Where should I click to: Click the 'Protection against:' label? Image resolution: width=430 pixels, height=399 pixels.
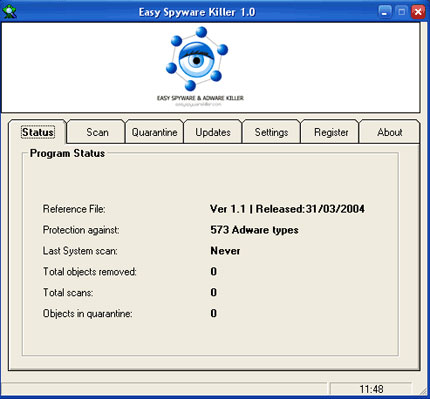81,230
